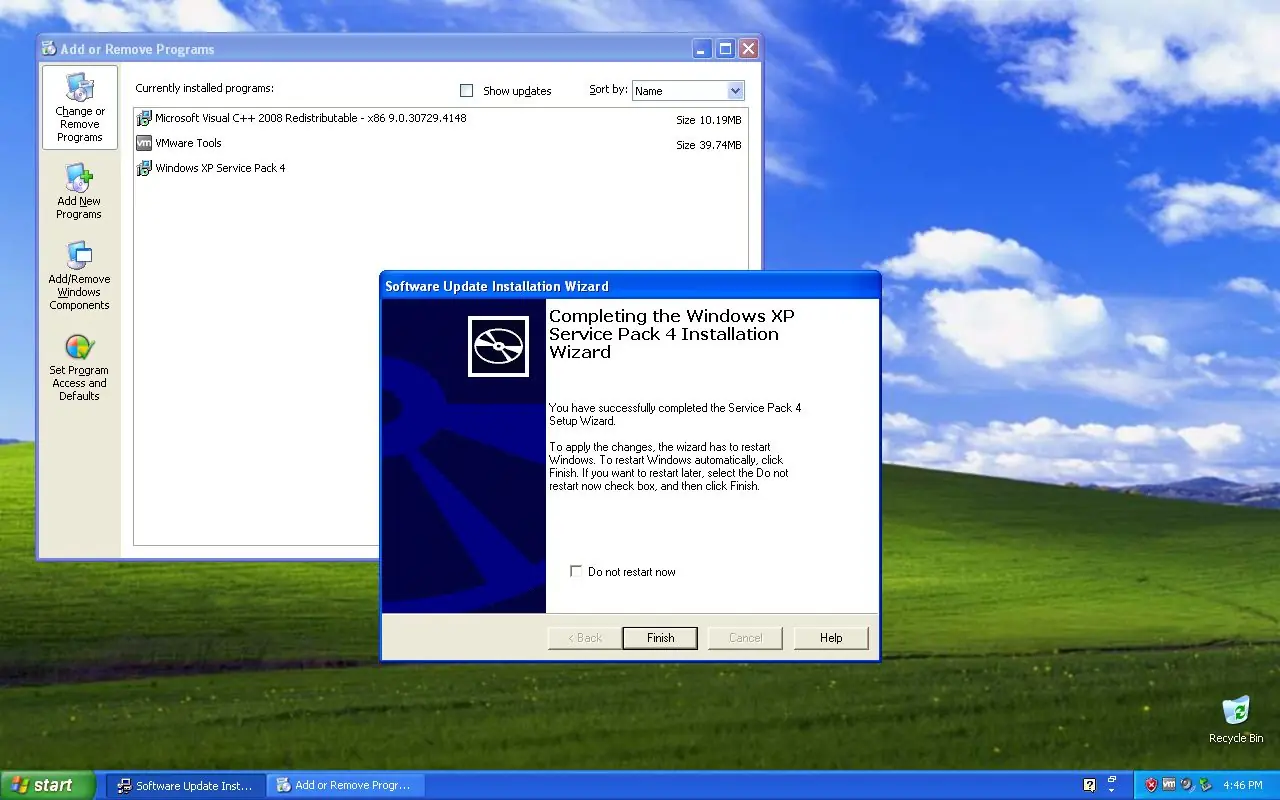
Task: Click the Security Center red shield tray icon
Action: point(1151,785)
